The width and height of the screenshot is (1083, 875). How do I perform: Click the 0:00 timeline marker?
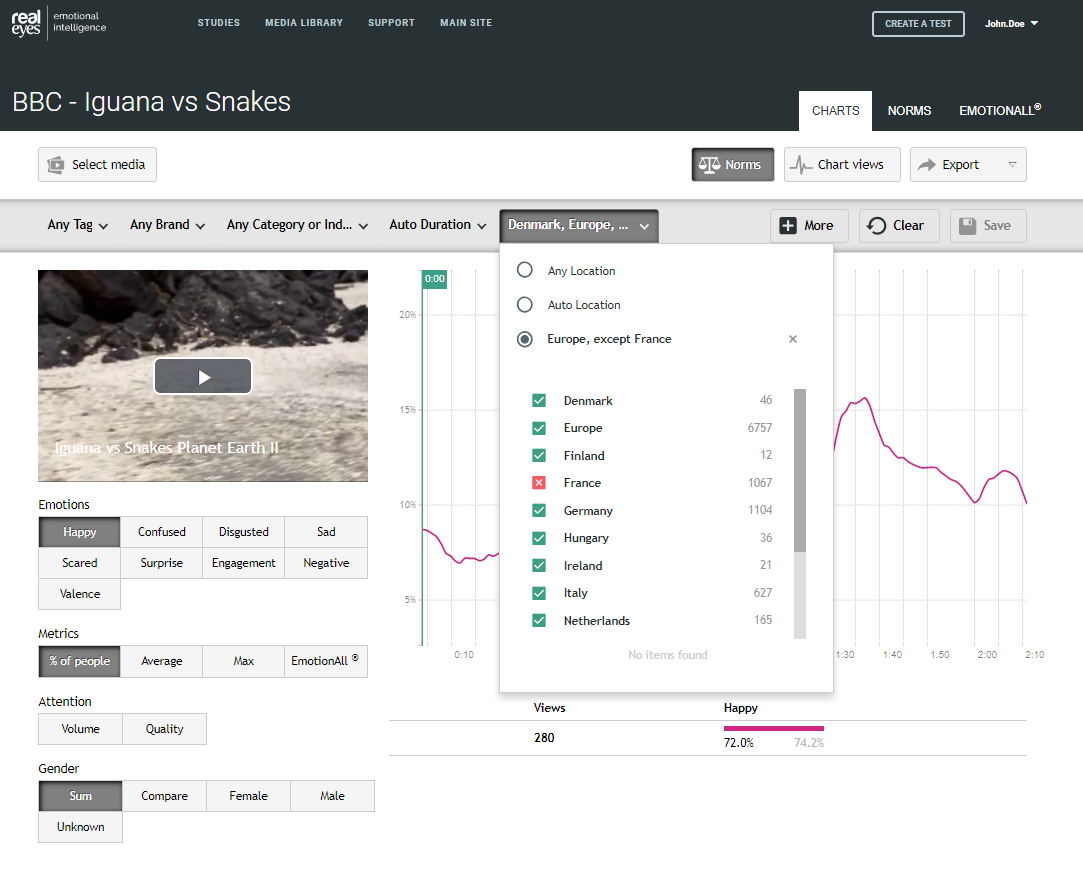[x=434, y=279]
